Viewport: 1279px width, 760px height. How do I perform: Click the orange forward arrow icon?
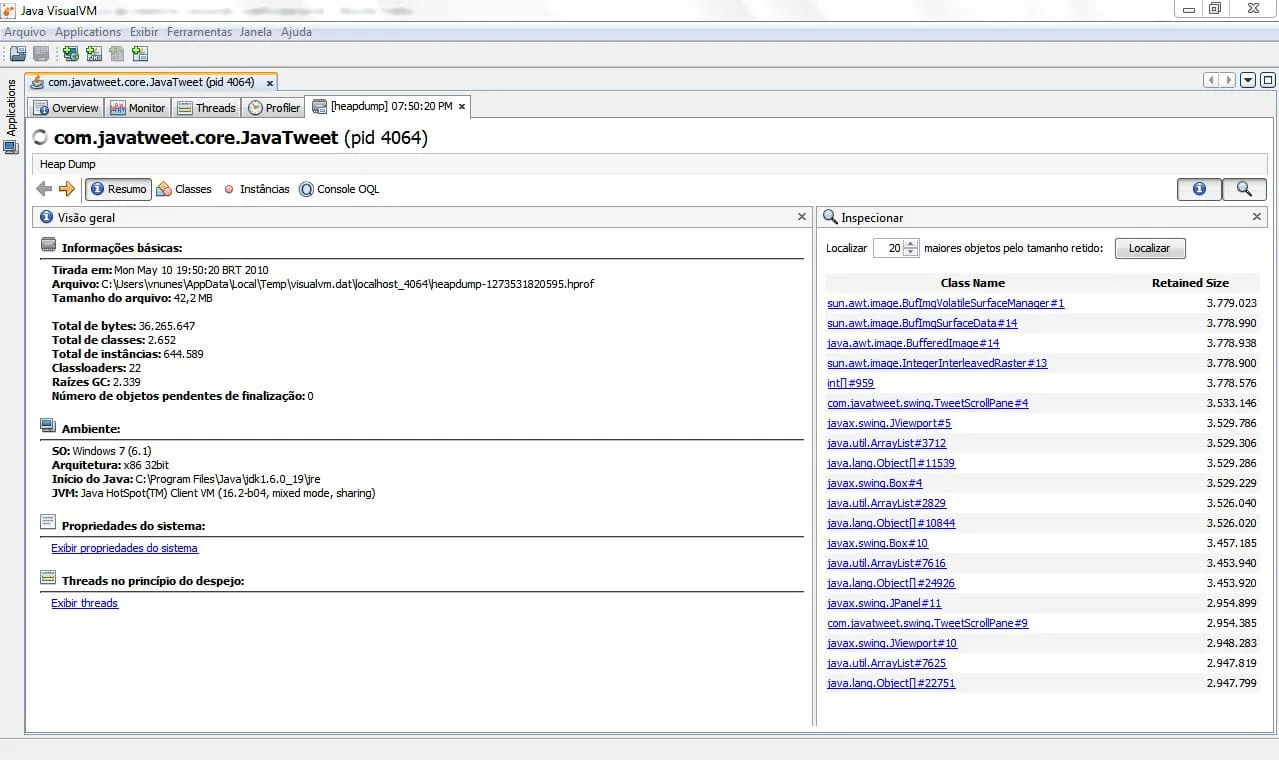[x=67, y=189]
